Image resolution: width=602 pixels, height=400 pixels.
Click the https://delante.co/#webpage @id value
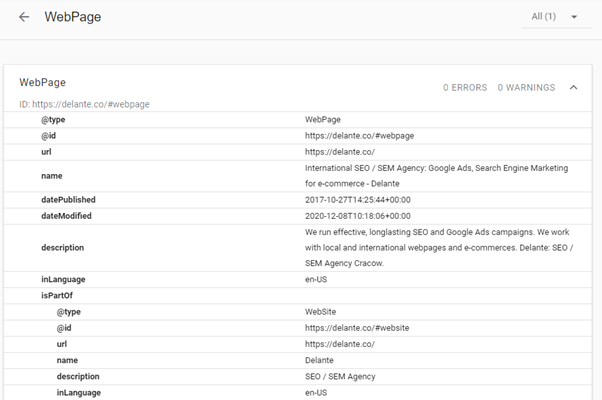(359, 136)
